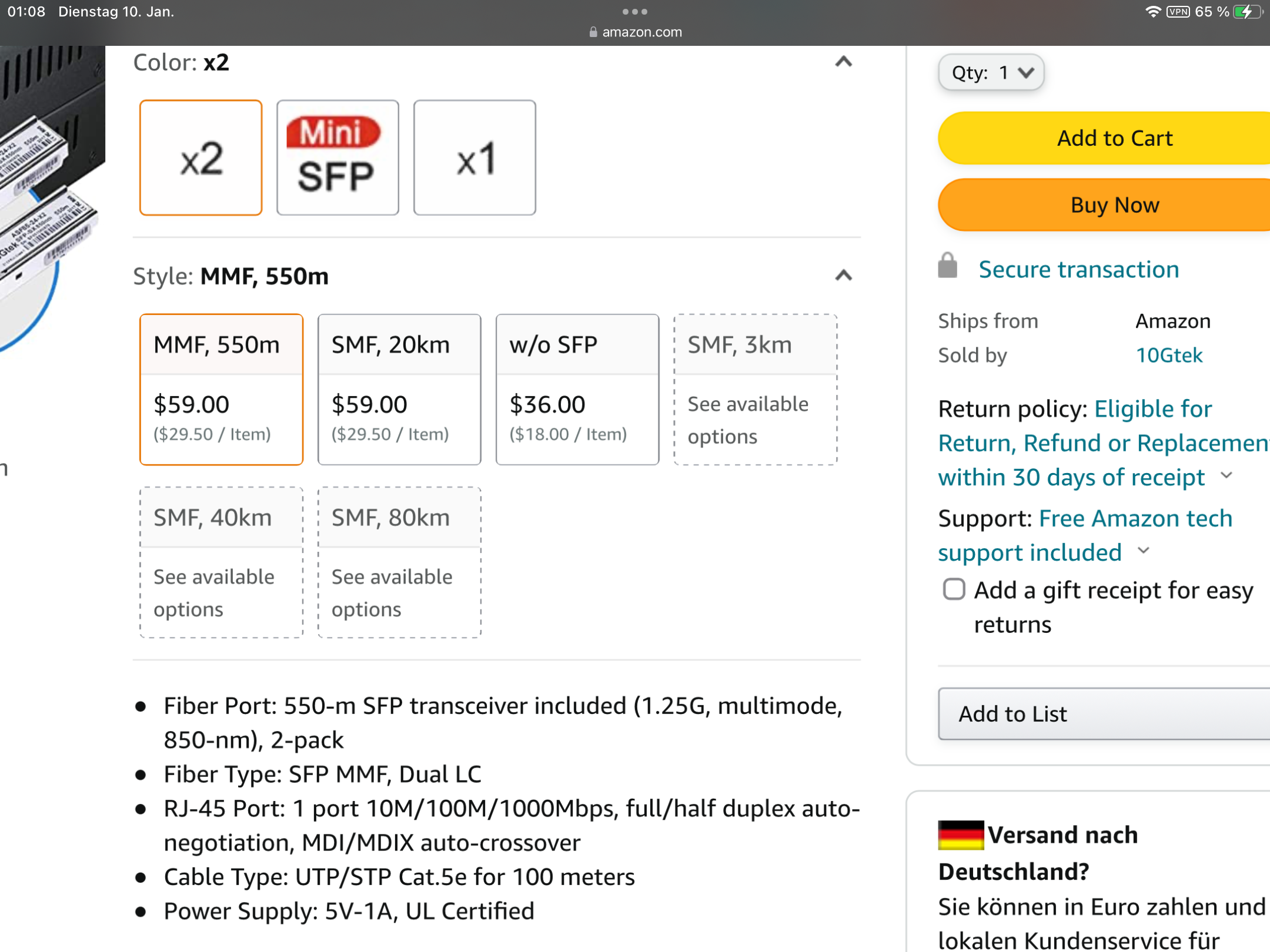Tap the three-dot multitasking icon
Viewport: 1270px width, 952px height.
click(634, 12)
